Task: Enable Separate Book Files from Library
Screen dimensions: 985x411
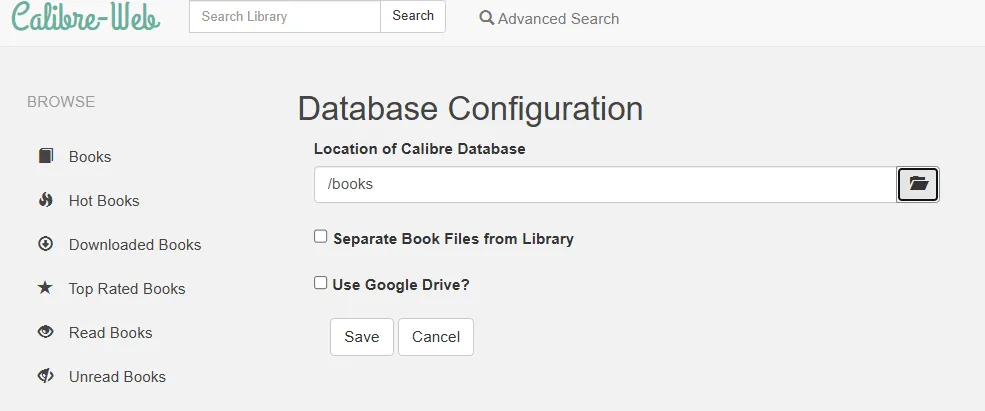Action: click(x=321, y=237)
